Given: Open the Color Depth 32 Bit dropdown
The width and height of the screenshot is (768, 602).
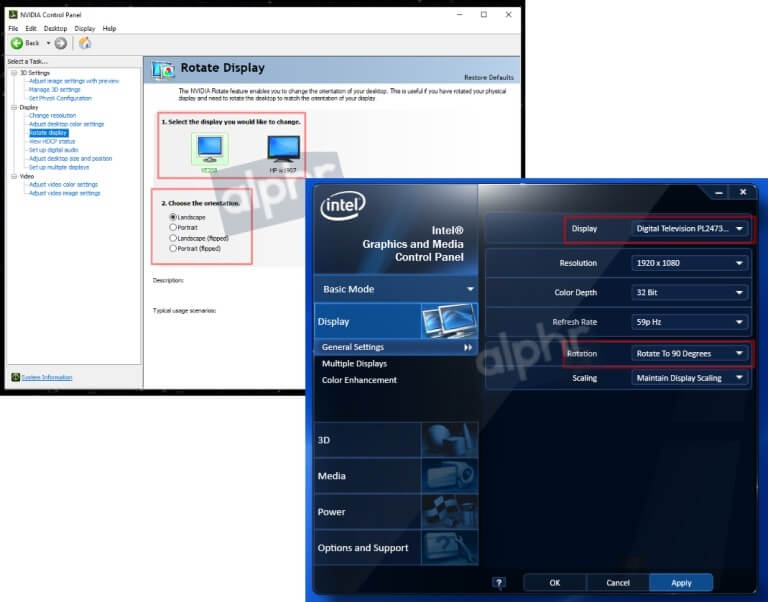Looking at the screenshot, I should 690,292.
